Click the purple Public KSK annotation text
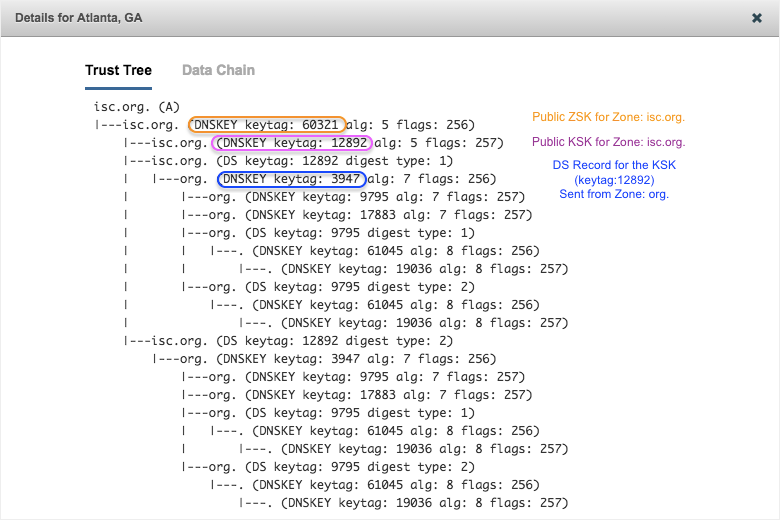780x520 pixels. pos(608,143)
